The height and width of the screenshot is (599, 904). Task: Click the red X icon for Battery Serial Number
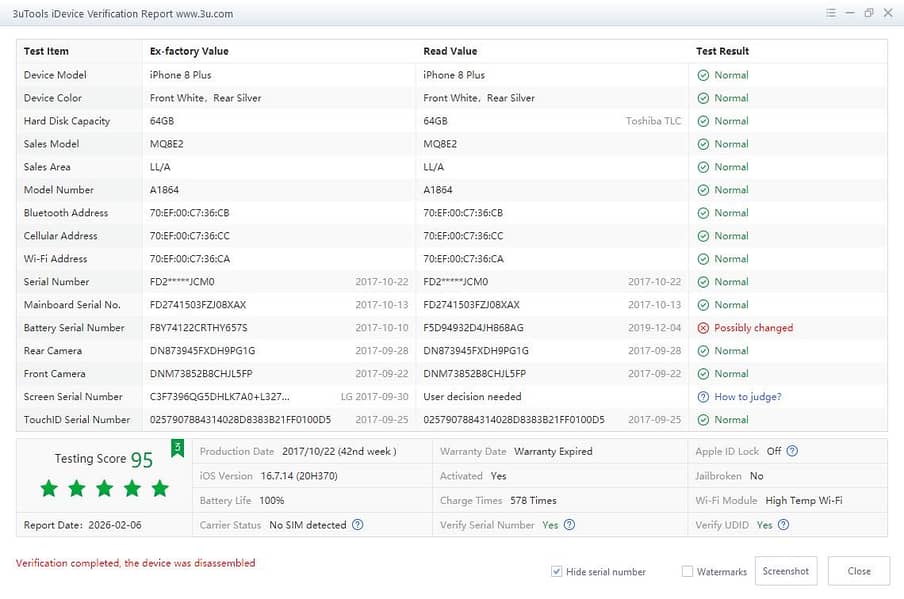pos(703,327)
